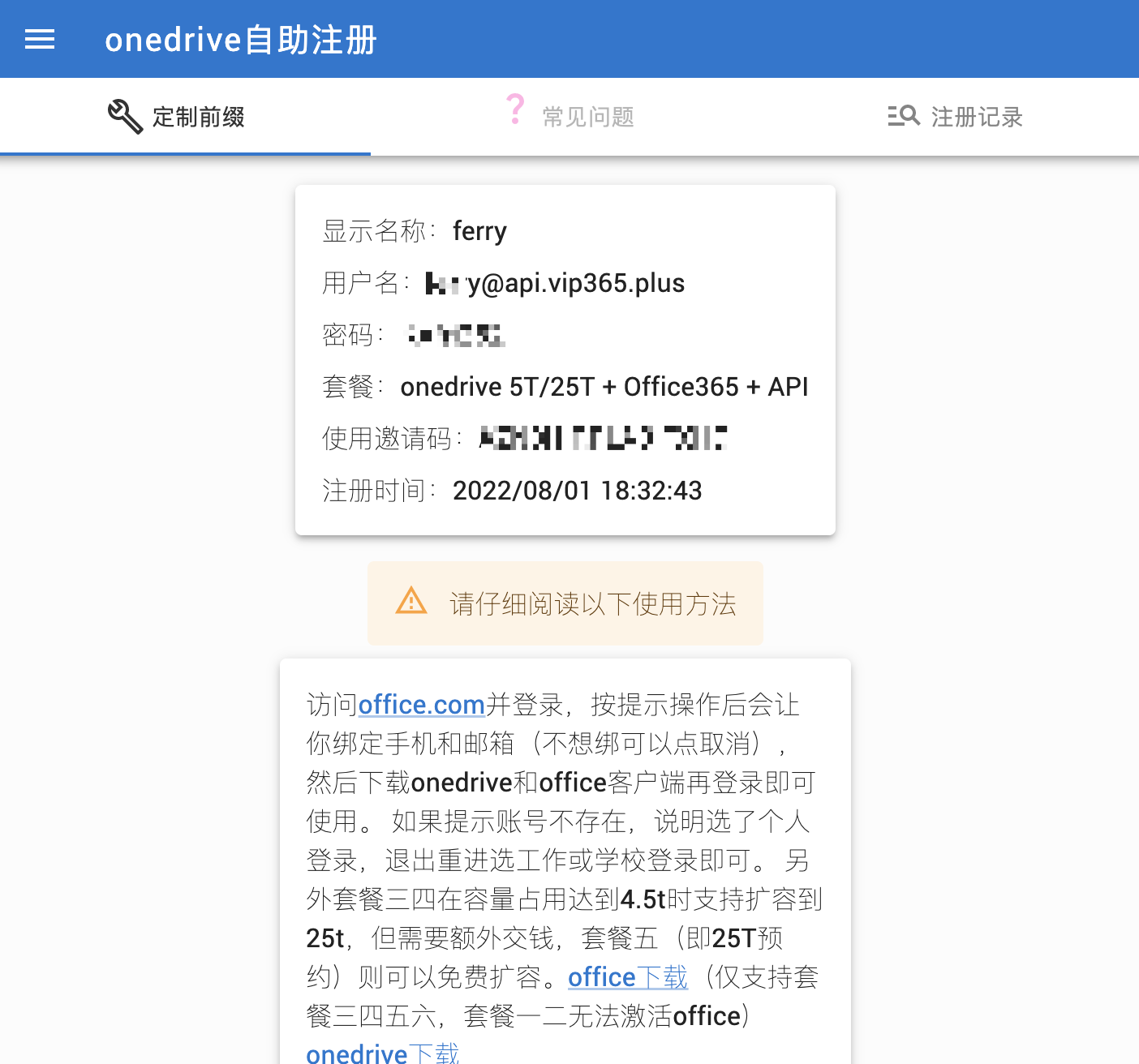Follow the office下载 link
The image size is (1139, 1064).
(627, 977)
